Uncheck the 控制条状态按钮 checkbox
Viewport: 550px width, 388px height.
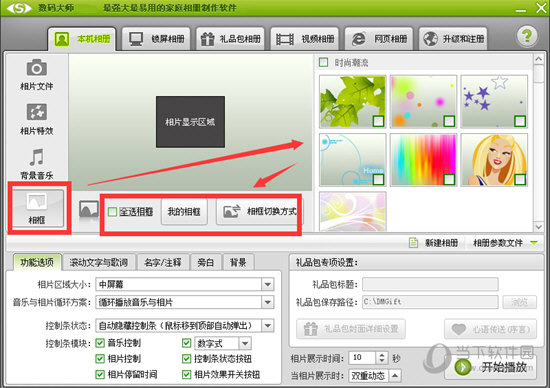186,359
